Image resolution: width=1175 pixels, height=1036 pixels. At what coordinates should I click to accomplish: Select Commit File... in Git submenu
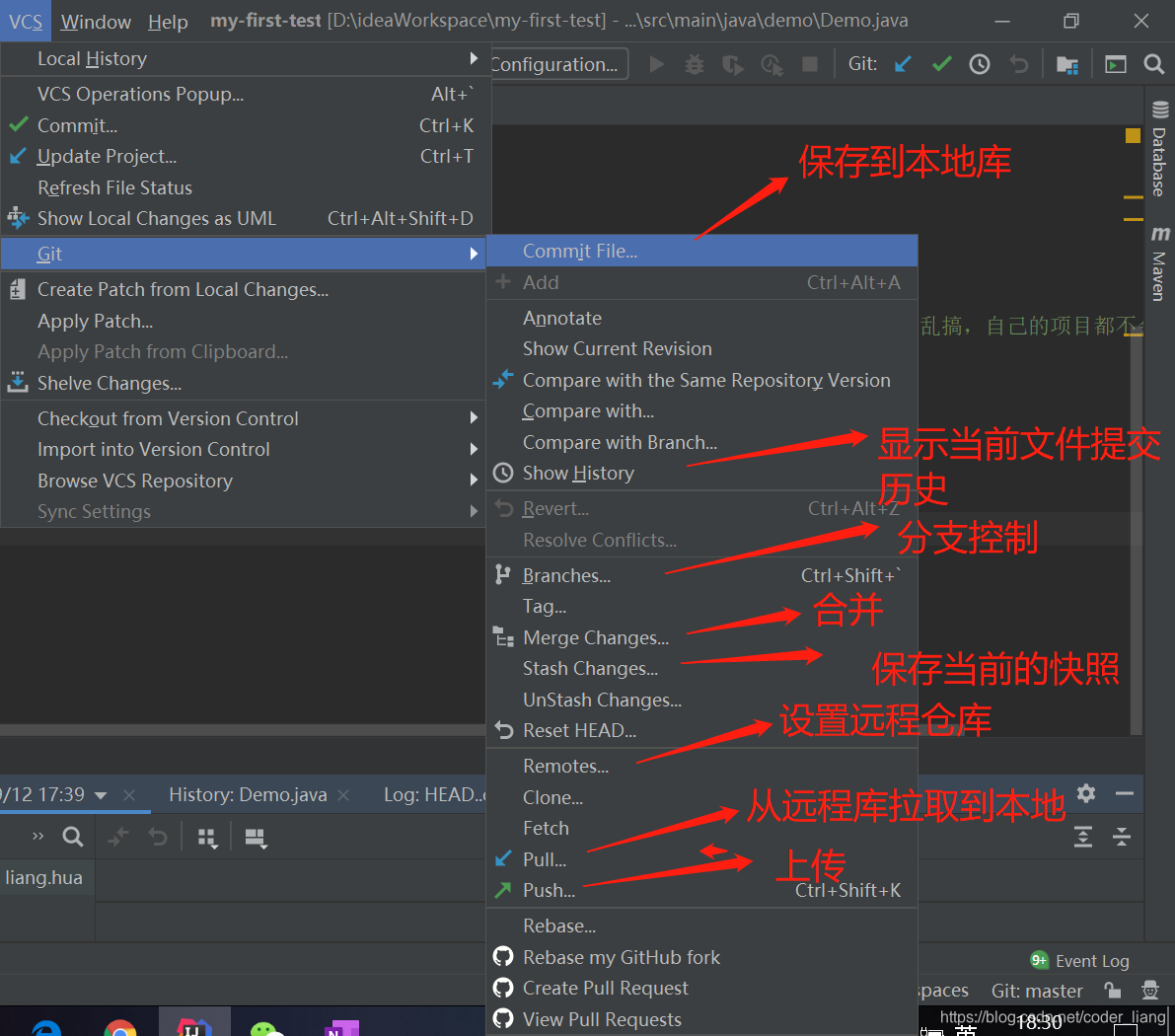(702, 252)
